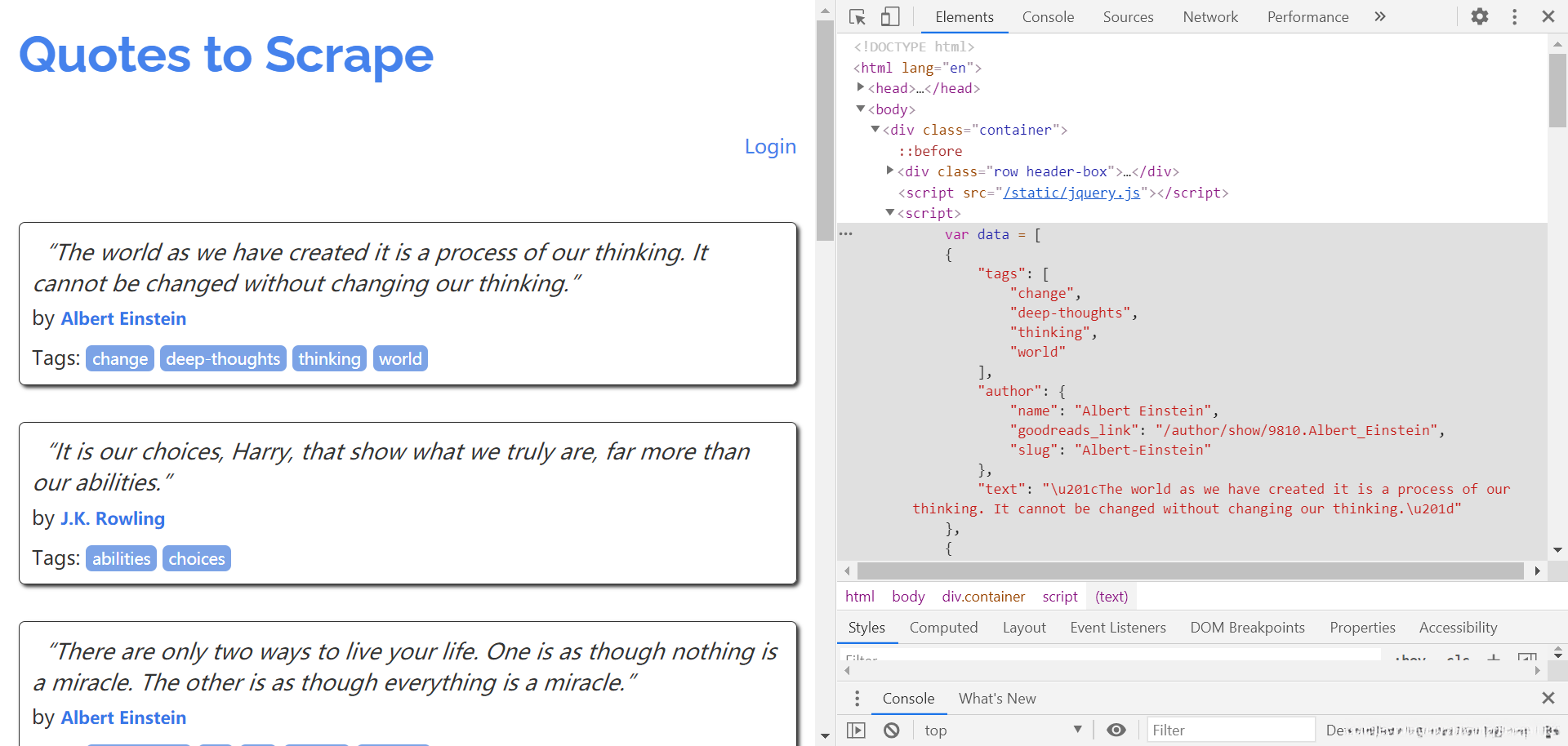
Task: Select the Console tab in the drawer
Action: [x=908, y=699]
